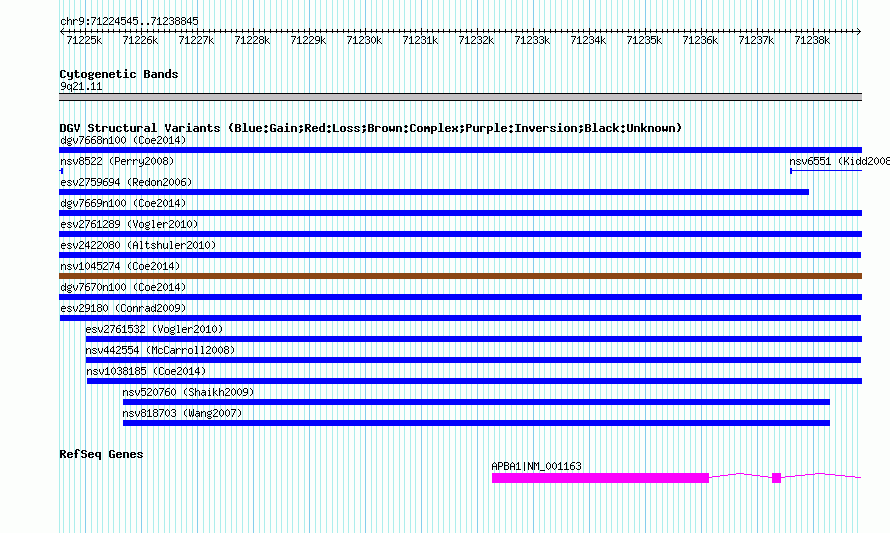
Task: Click the esv2422080 (Altshuler2010) variant bar
Action: point(460,255)
